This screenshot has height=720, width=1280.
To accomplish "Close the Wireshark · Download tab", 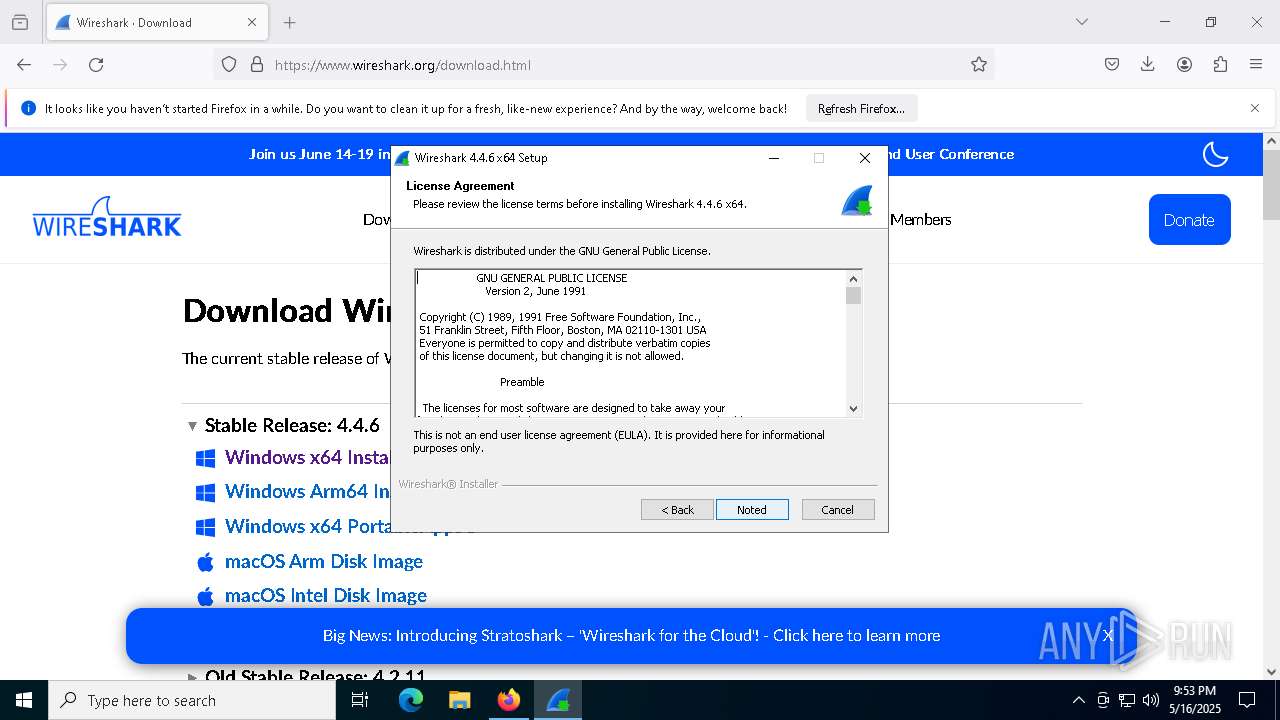I will pos(252,22).
